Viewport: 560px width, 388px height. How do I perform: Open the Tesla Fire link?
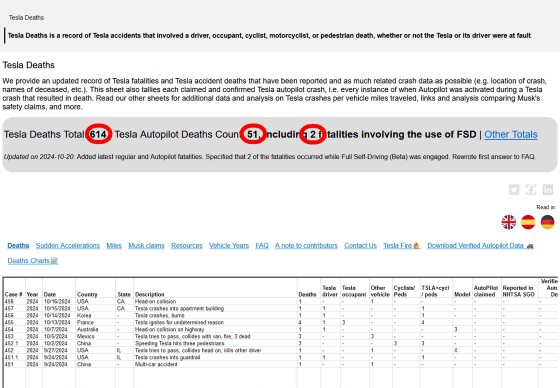[x=401, y=245]
